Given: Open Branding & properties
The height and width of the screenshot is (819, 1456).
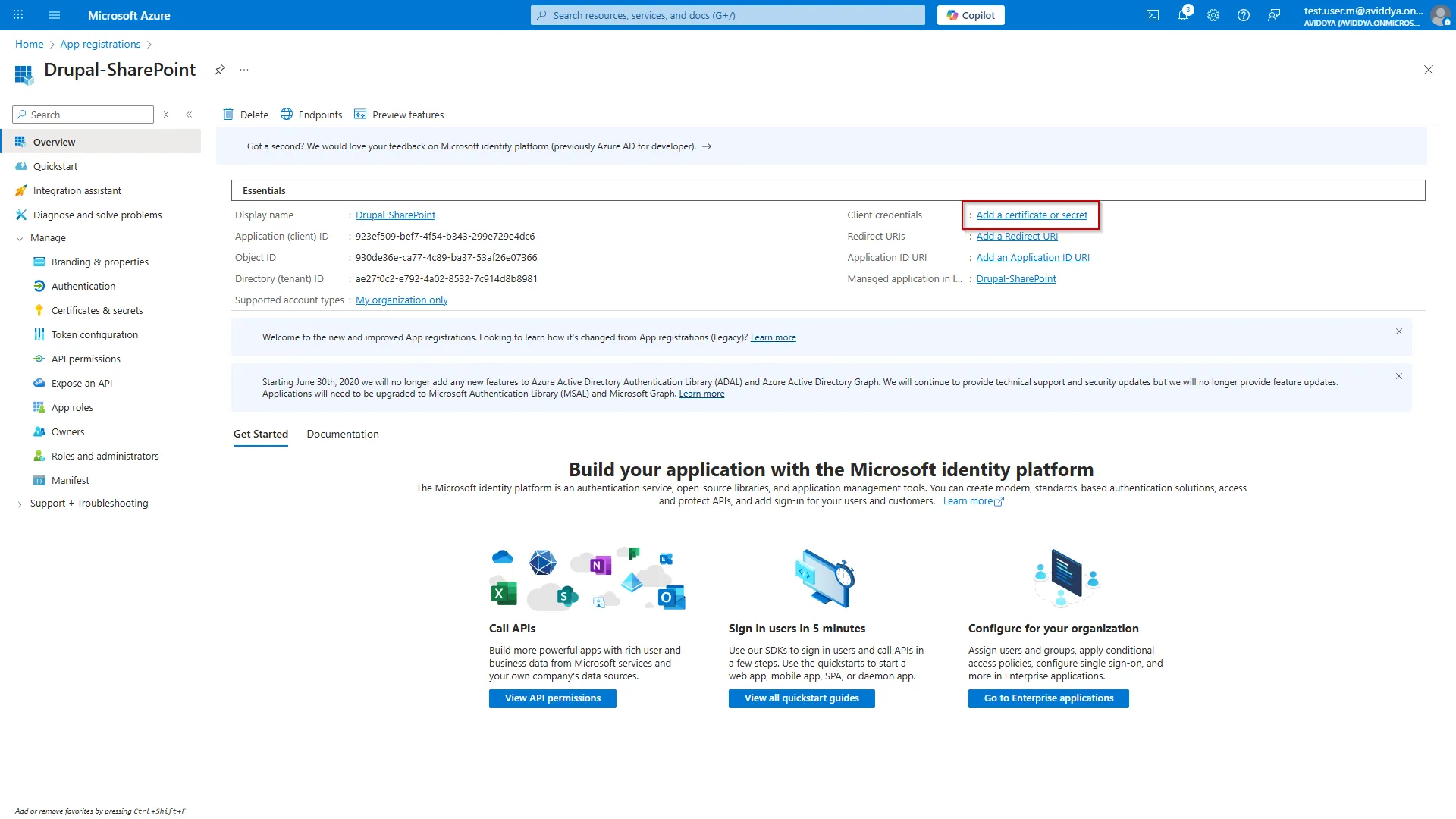Looking at the screenshot, I should 102,262.
